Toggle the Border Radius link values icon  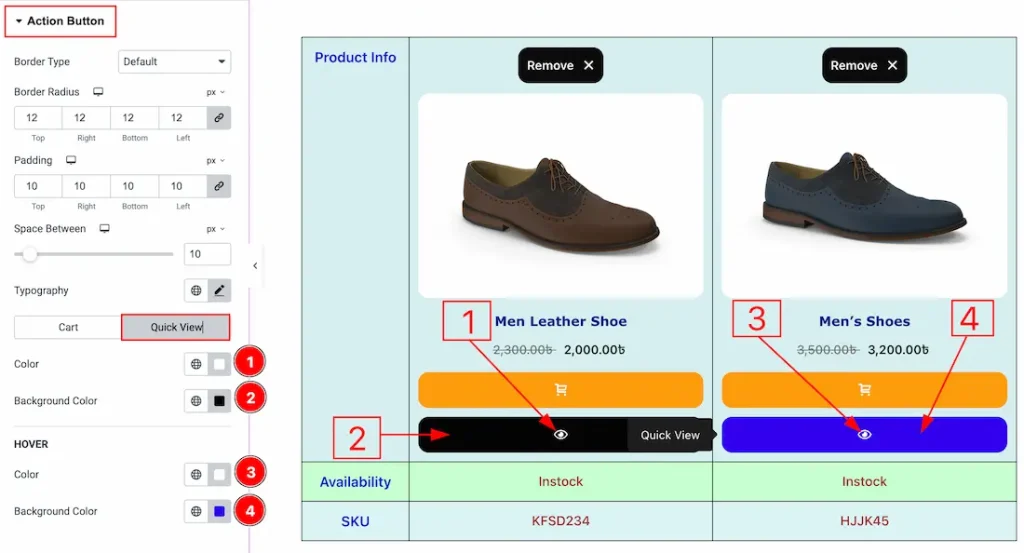coord(219,118)
